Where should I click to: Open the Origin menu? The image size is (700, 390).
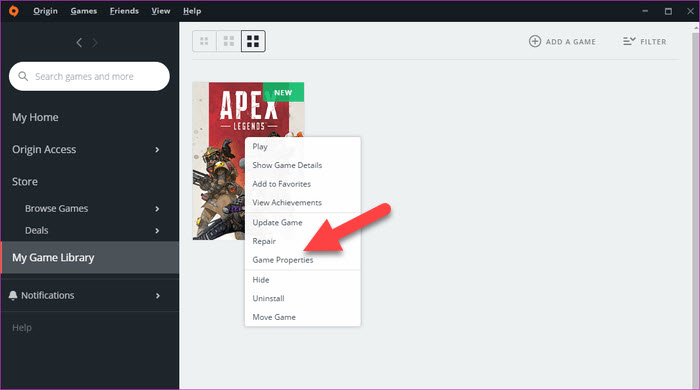46,11
